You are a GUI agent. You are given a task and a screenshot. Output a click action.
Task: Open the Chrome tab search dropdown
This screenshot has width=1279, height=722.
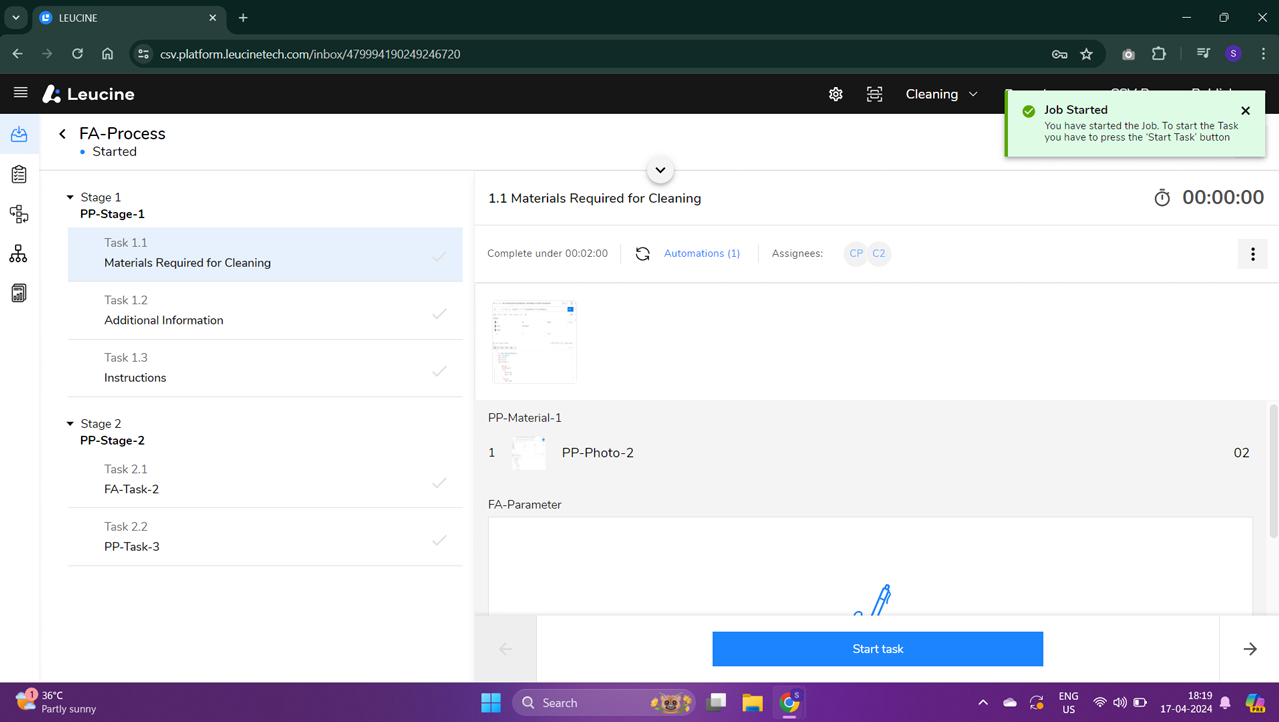tap(16, 18)
